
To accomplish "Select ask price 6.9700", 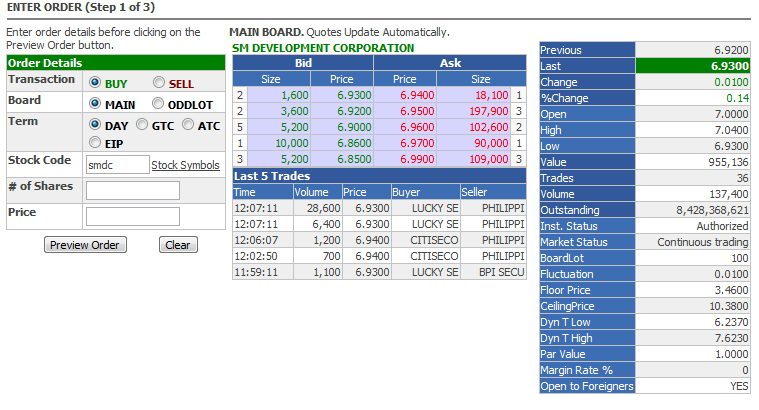I will [417, 143].
